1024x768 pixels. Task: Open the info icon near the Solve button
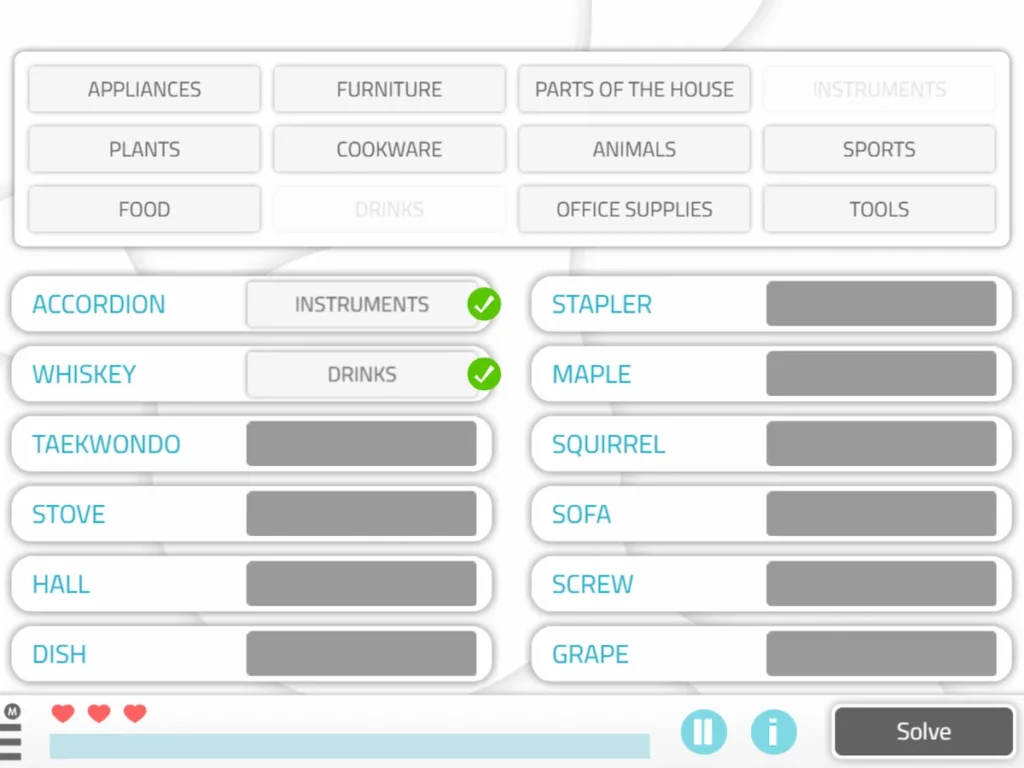coord(774,732)
